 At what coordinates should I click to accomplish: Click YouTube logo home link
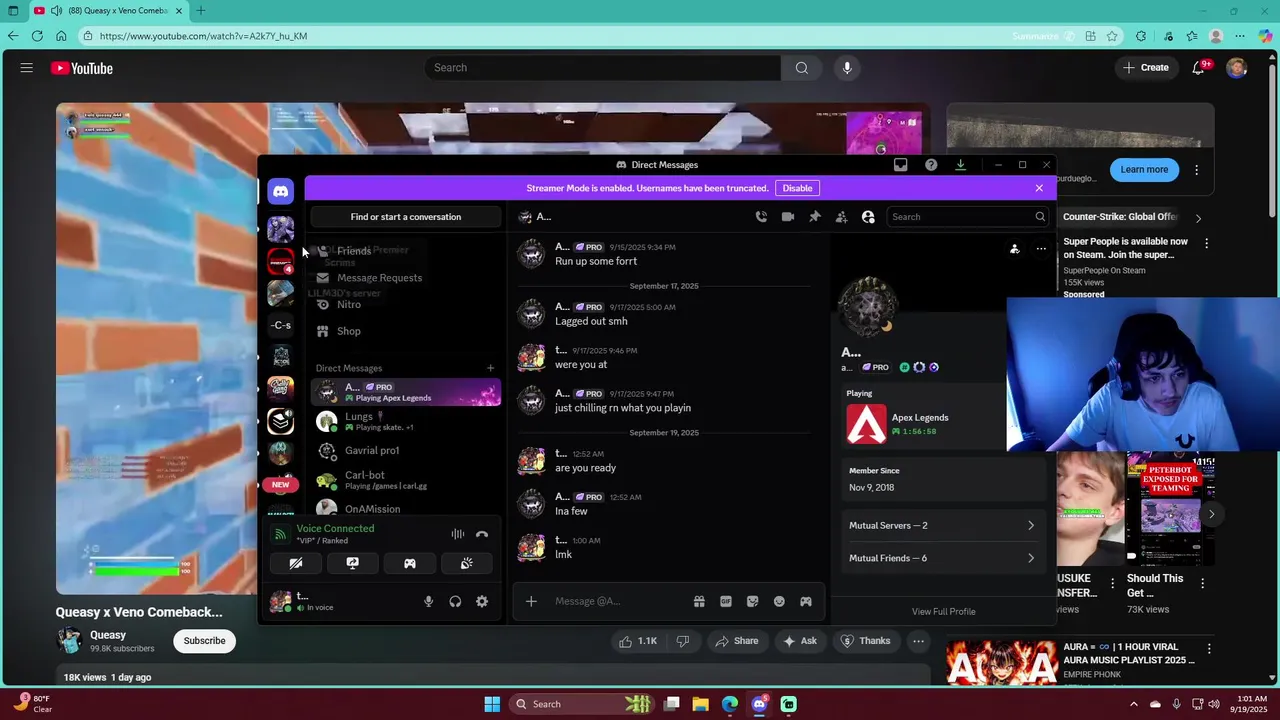point(82,68)
